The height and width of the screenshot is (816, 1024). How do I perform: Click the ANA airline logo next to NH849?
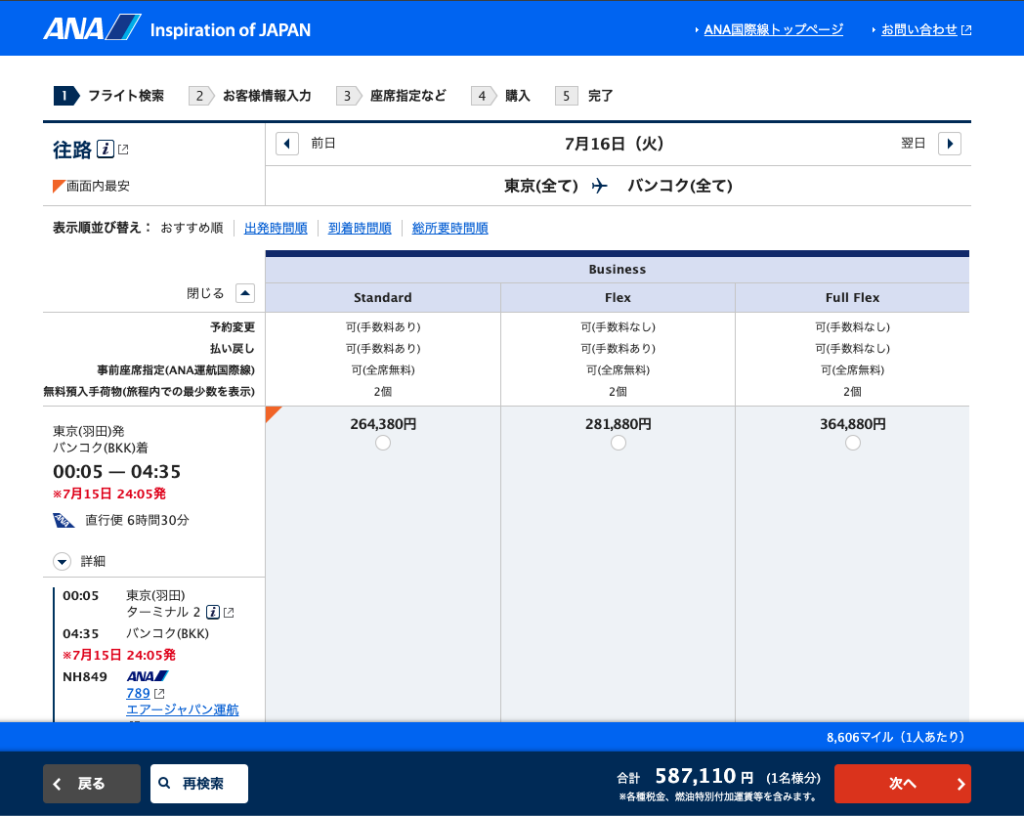click(x=148, y=675)
